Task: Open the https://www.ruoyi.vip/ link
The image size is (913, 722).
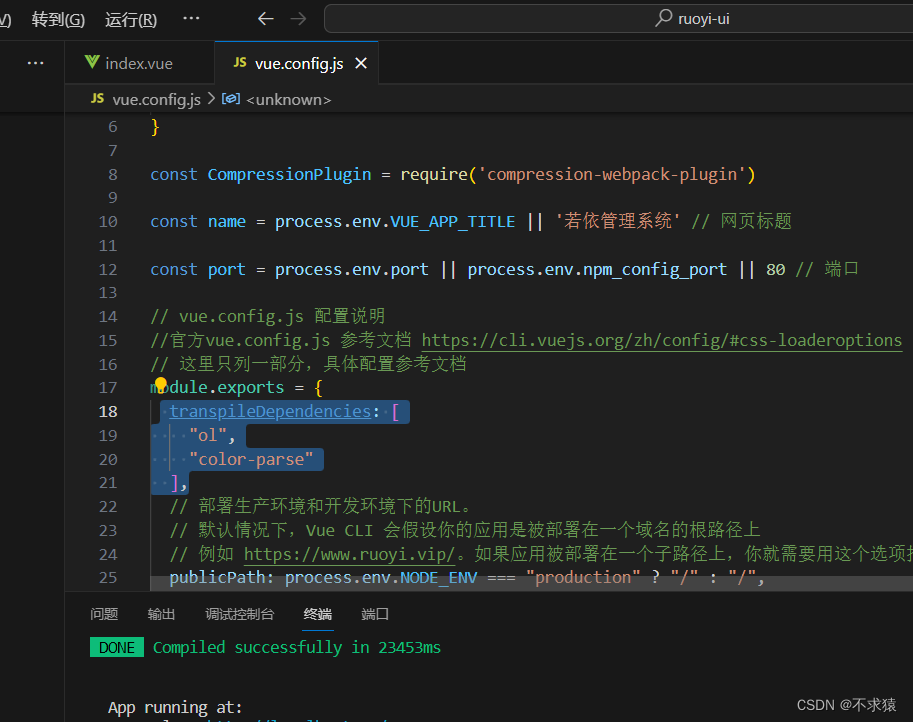Action: click(x=349, y=554)
